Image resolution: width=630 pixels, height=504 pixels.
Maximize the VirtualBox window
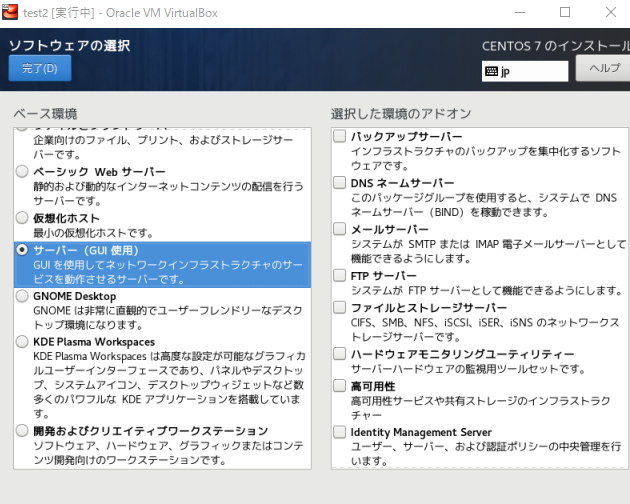[565, 12]
